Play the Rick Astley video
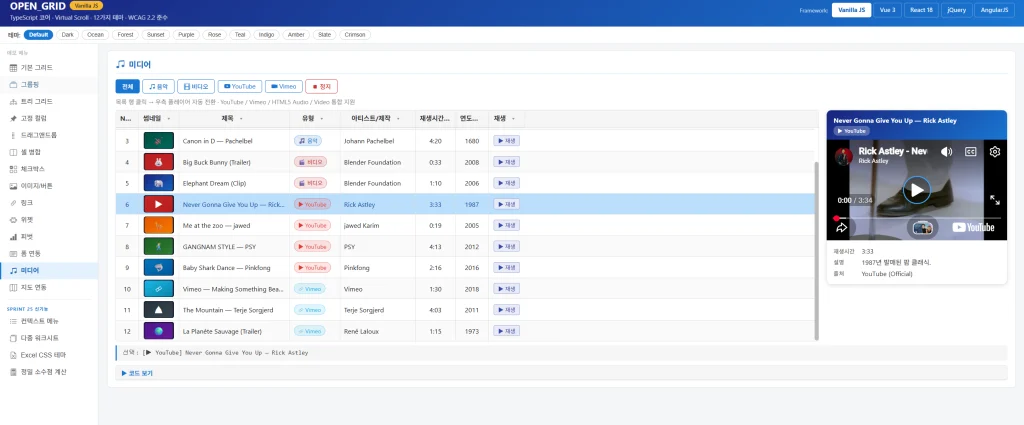The width and height of the screenshot is (1024, 425). click(916, 190)
